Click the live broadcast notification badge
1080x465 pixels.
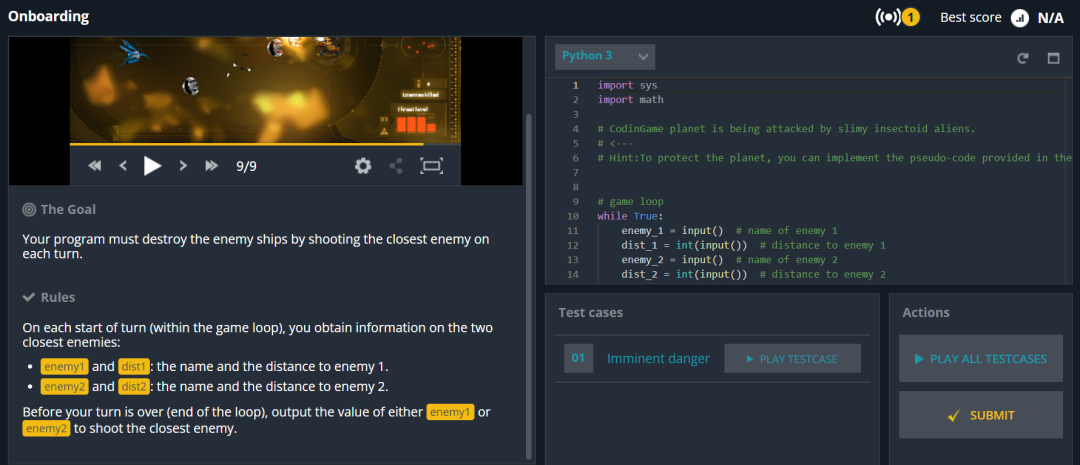pos(897,17)
